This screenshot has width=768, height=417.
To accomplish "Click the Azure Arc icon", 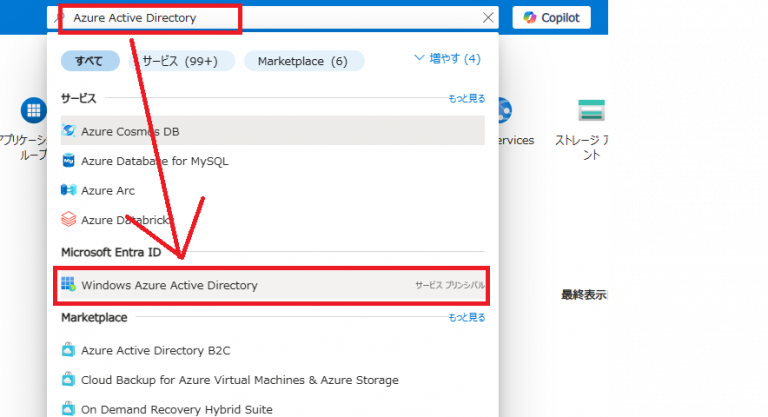I will coord(69,191).
